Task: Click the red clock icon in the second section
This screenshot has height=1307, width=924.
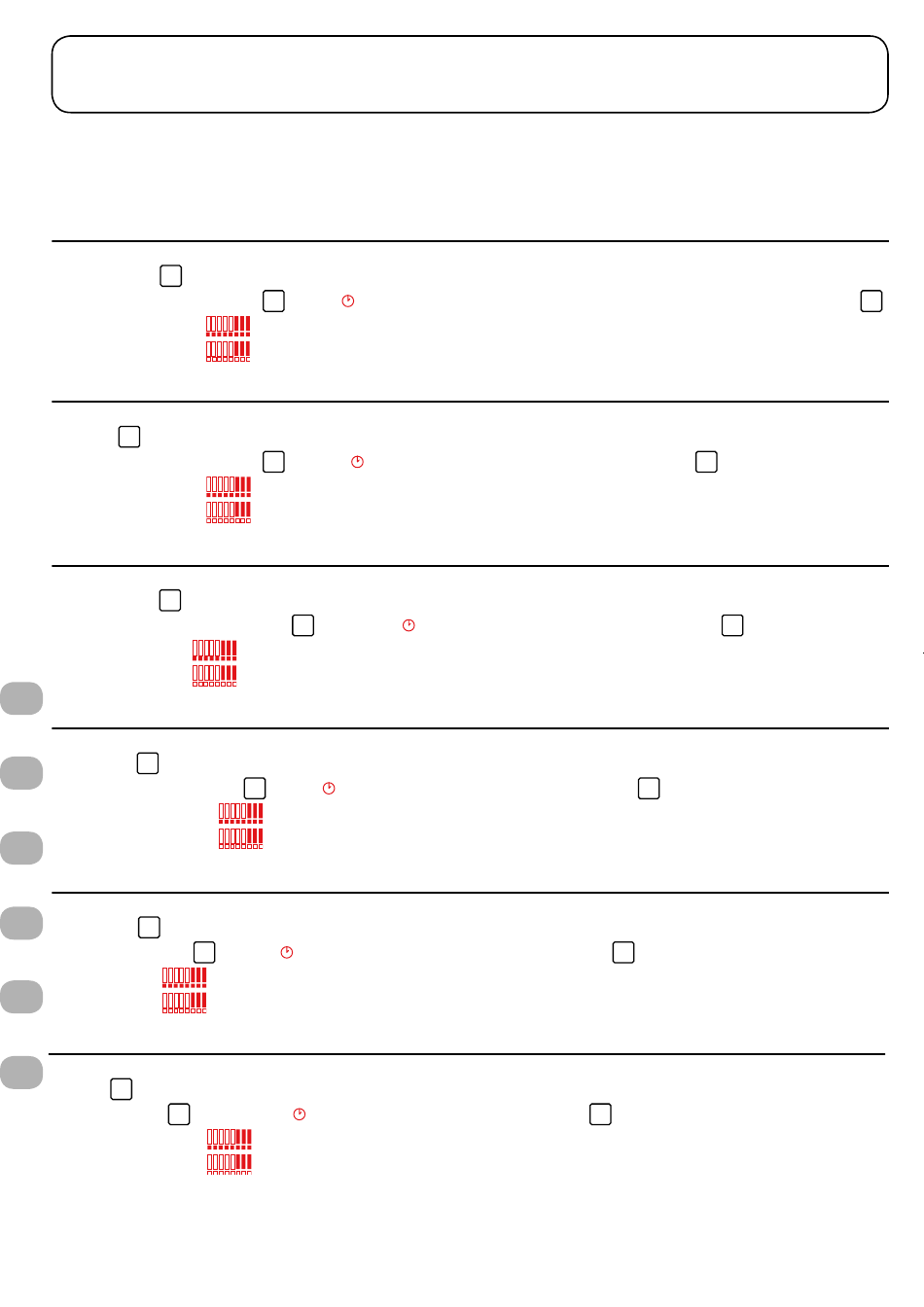Action: (x=357, y=462)
